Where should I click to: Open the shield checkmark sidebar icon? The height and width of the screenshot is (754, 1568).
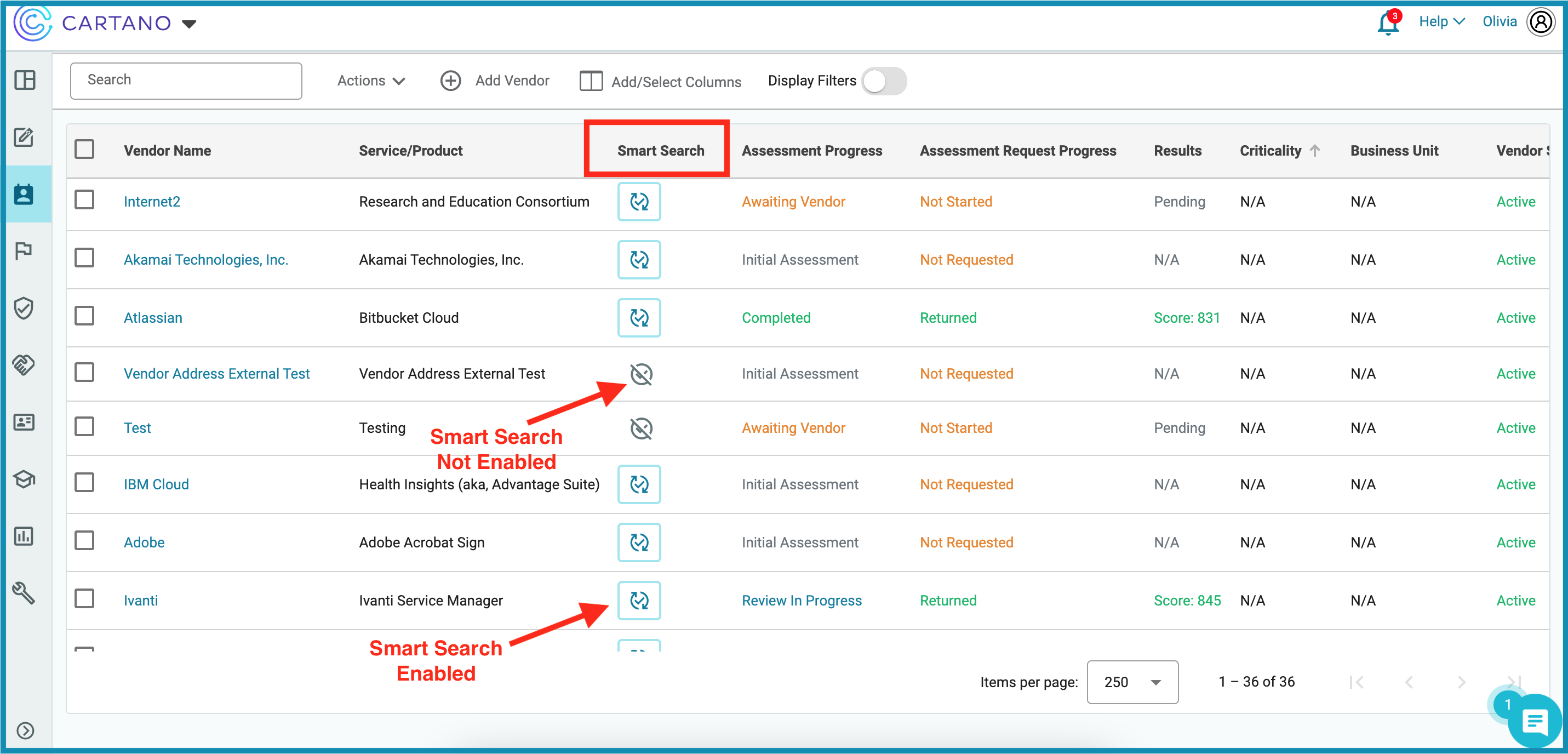click(x=24, y=308)
